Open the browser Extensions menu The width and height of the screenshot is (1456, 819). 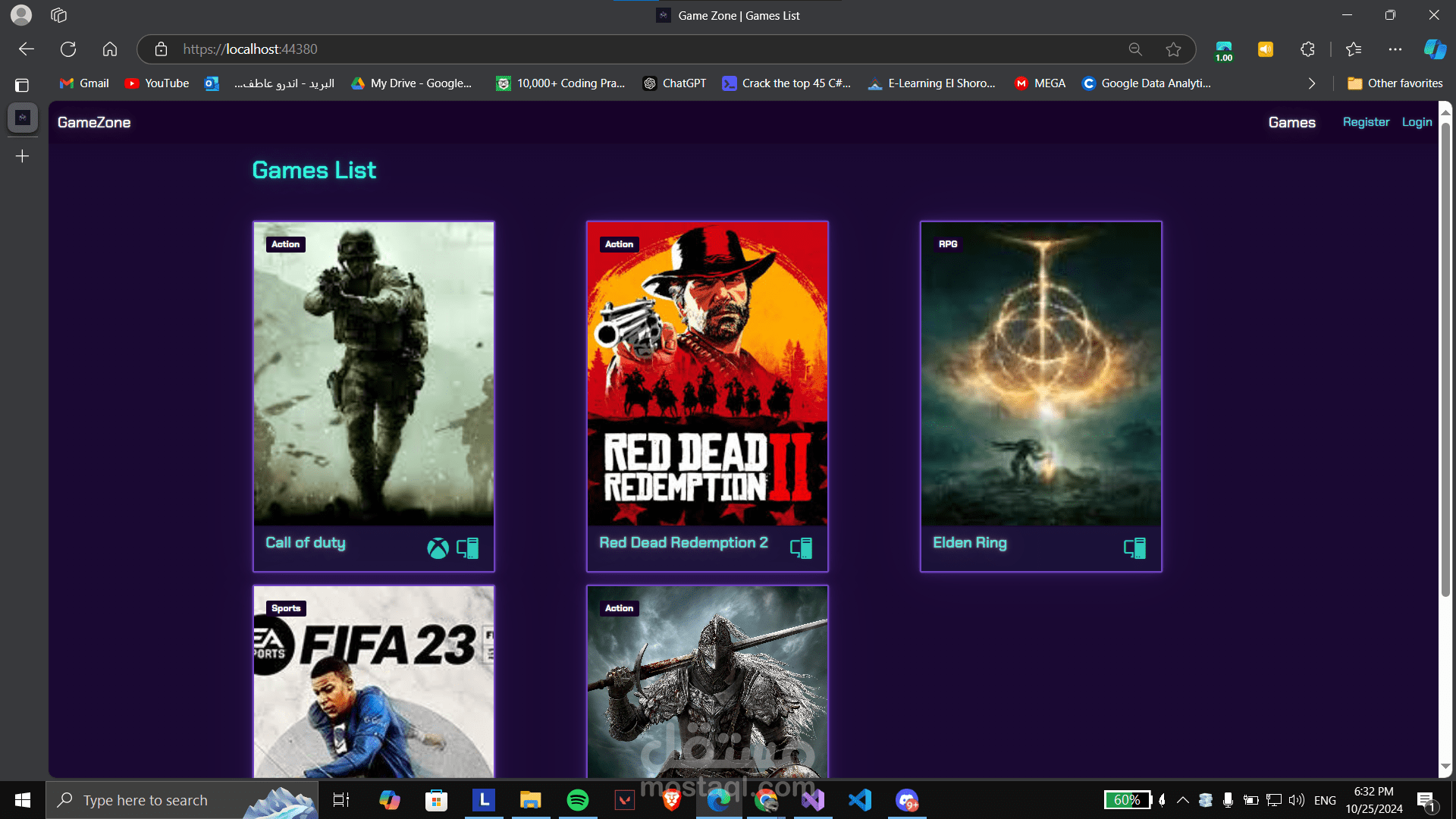click(x=1307, y=49)
